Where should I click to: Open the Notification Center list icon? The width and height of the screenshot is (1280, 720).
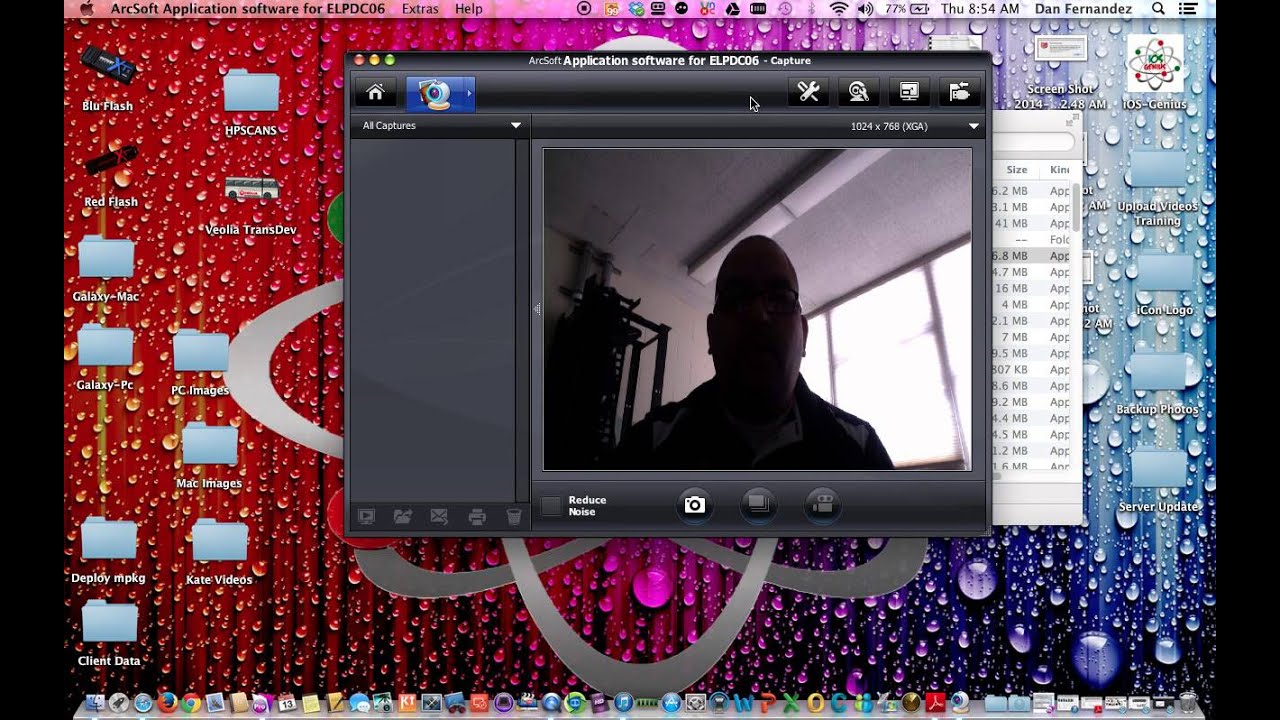pyautogui.click(x=1188, y=9)
